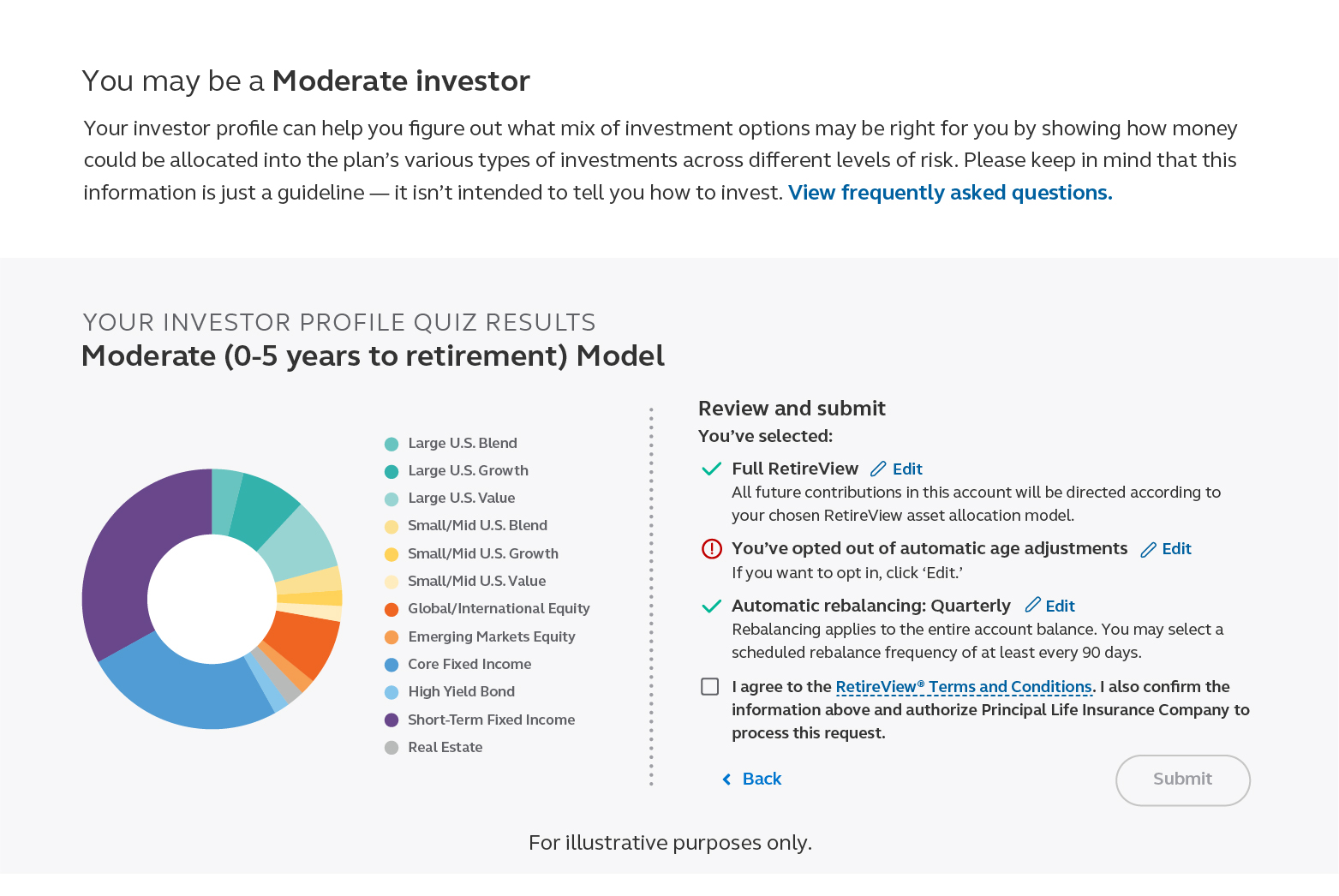This screenshot has width=1339, height=896.
Task: Click the red warning icon for age adjustments
Action: [711, 549]
